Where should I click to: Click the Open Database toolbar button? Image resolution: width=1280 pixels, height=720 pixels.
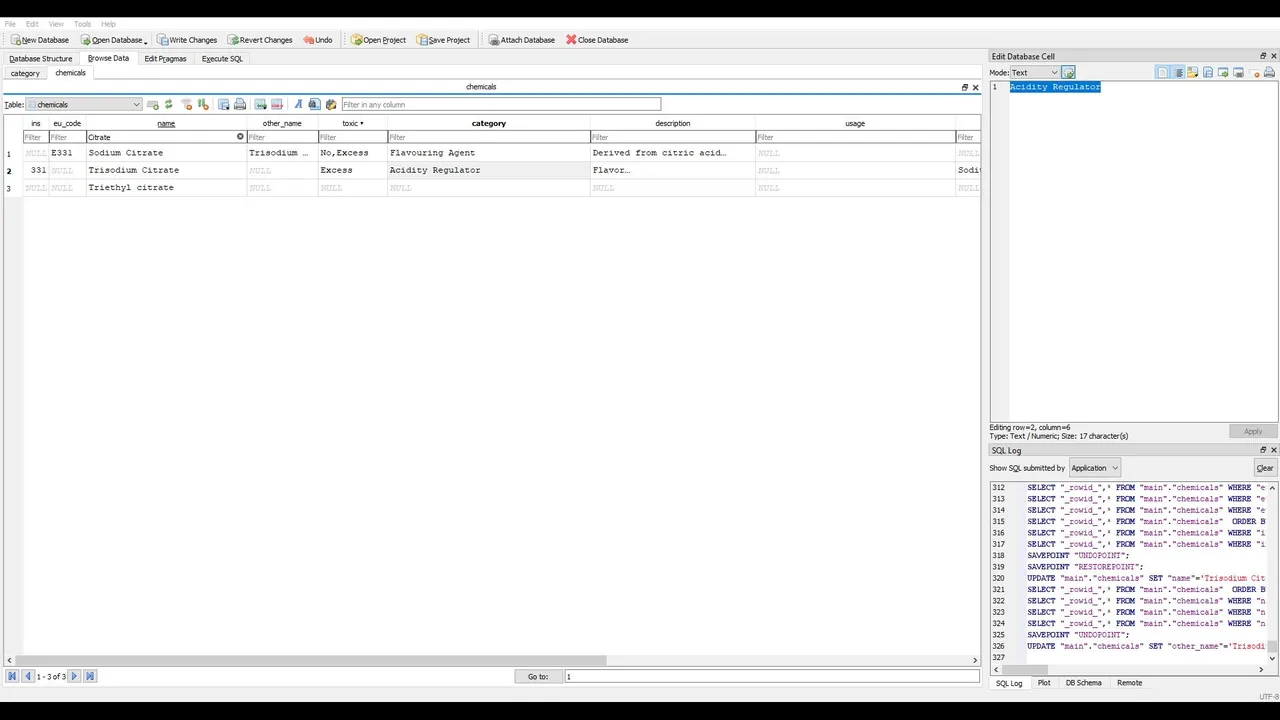tap(111, 40)
